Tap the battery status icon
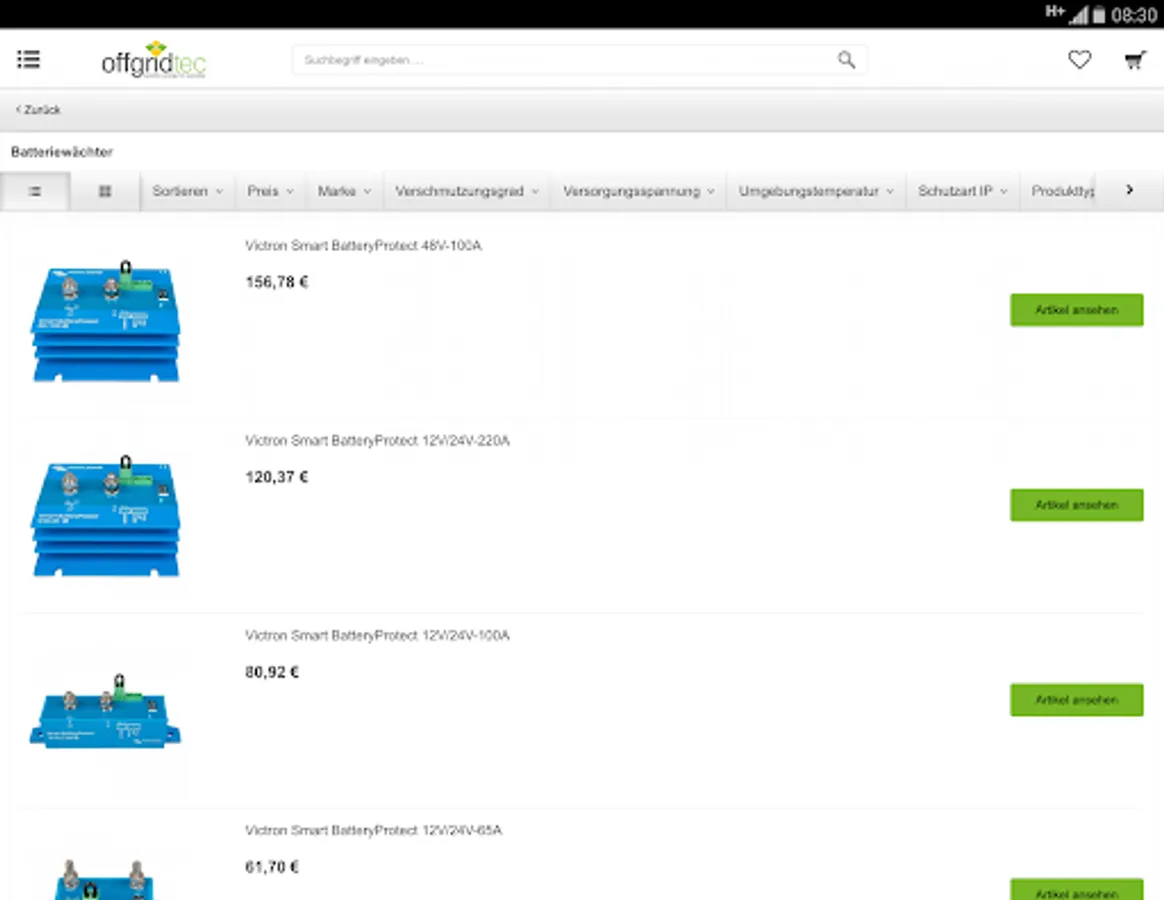The width and height of the screenshot is (1164, 900). coord(1099,14)
